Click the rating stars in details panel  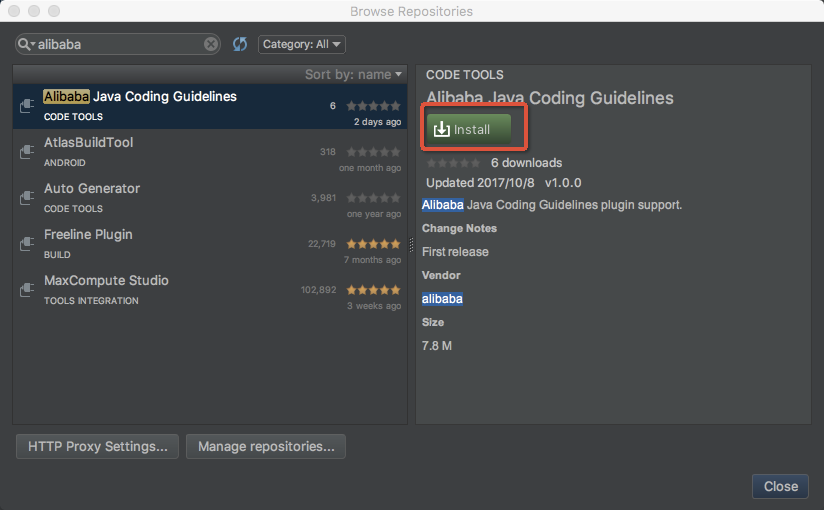coord(453,163)
